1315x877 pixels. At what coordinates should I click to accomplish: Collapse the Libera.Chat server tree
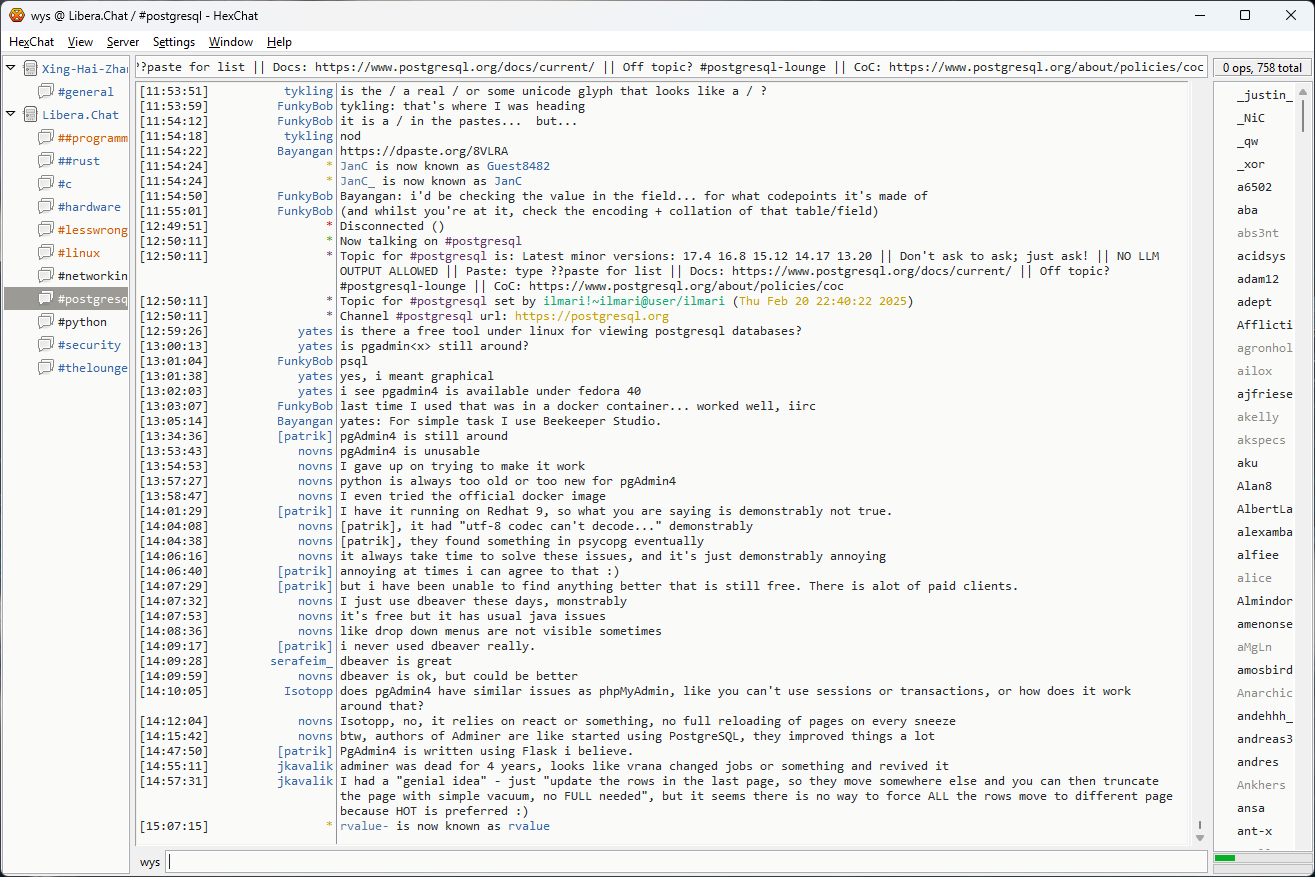[x=11, y=115]
